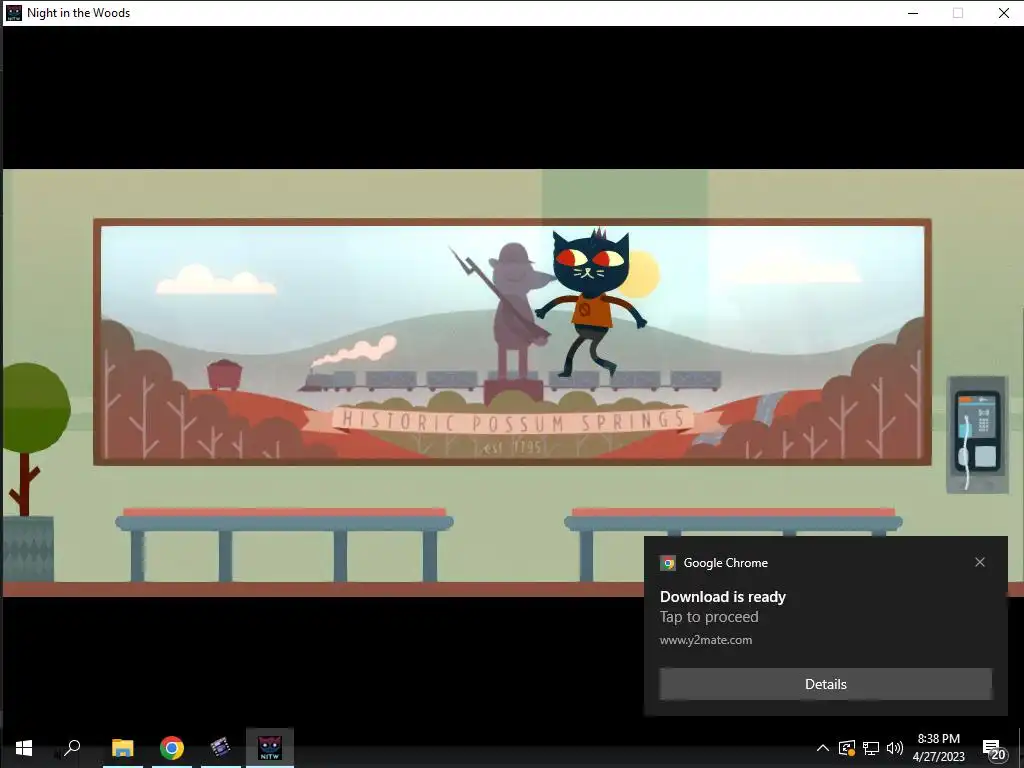Click the Chrome logo in notification header

(667, 563)
